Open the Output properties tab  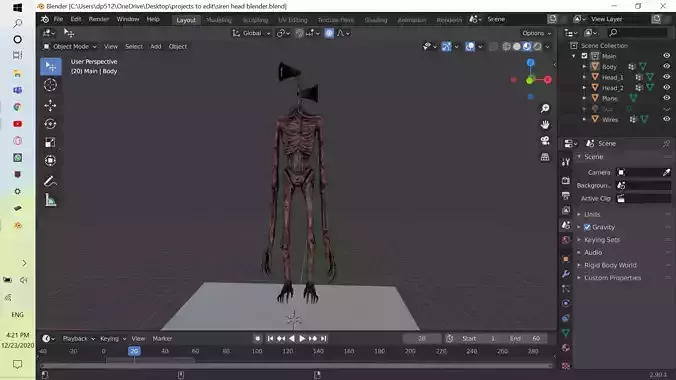tap(566, 195)
